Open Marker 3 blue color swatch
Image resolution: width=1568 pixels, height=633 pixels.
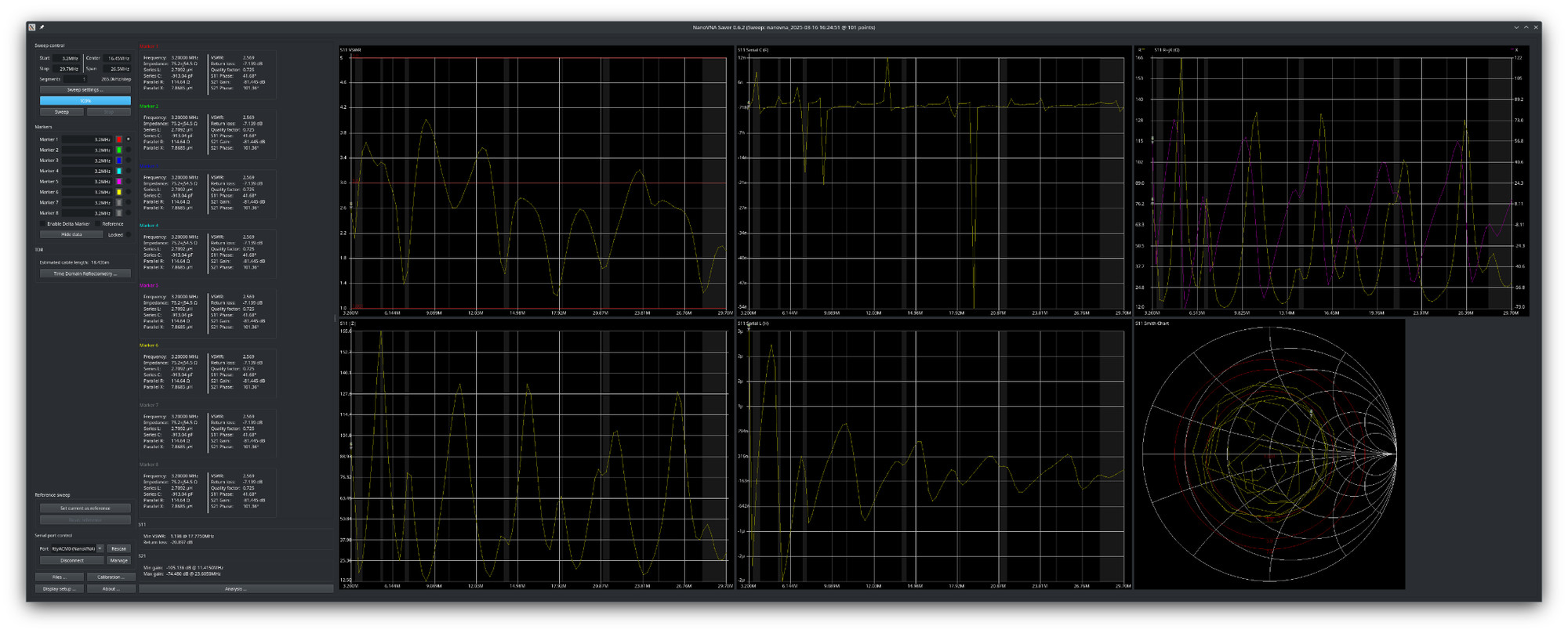(x=119, y=161)
